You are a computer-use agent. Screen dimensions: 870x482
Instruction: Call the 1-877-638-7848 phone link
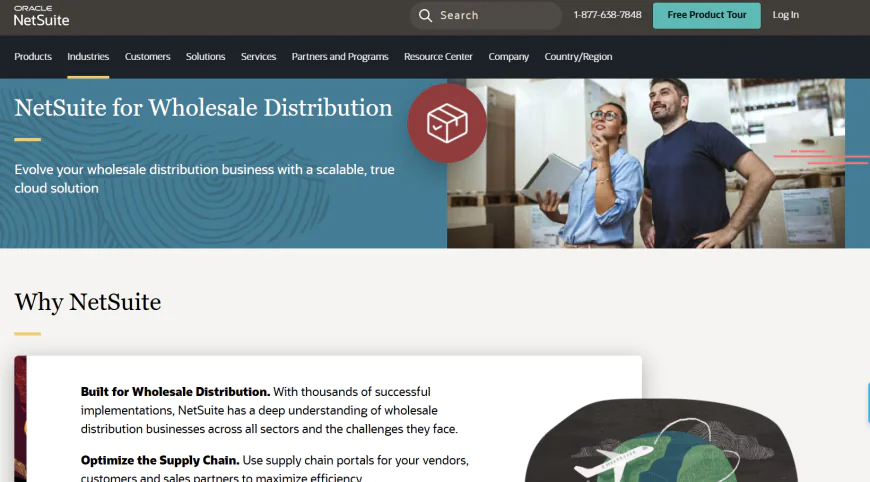tap(608, 15)
